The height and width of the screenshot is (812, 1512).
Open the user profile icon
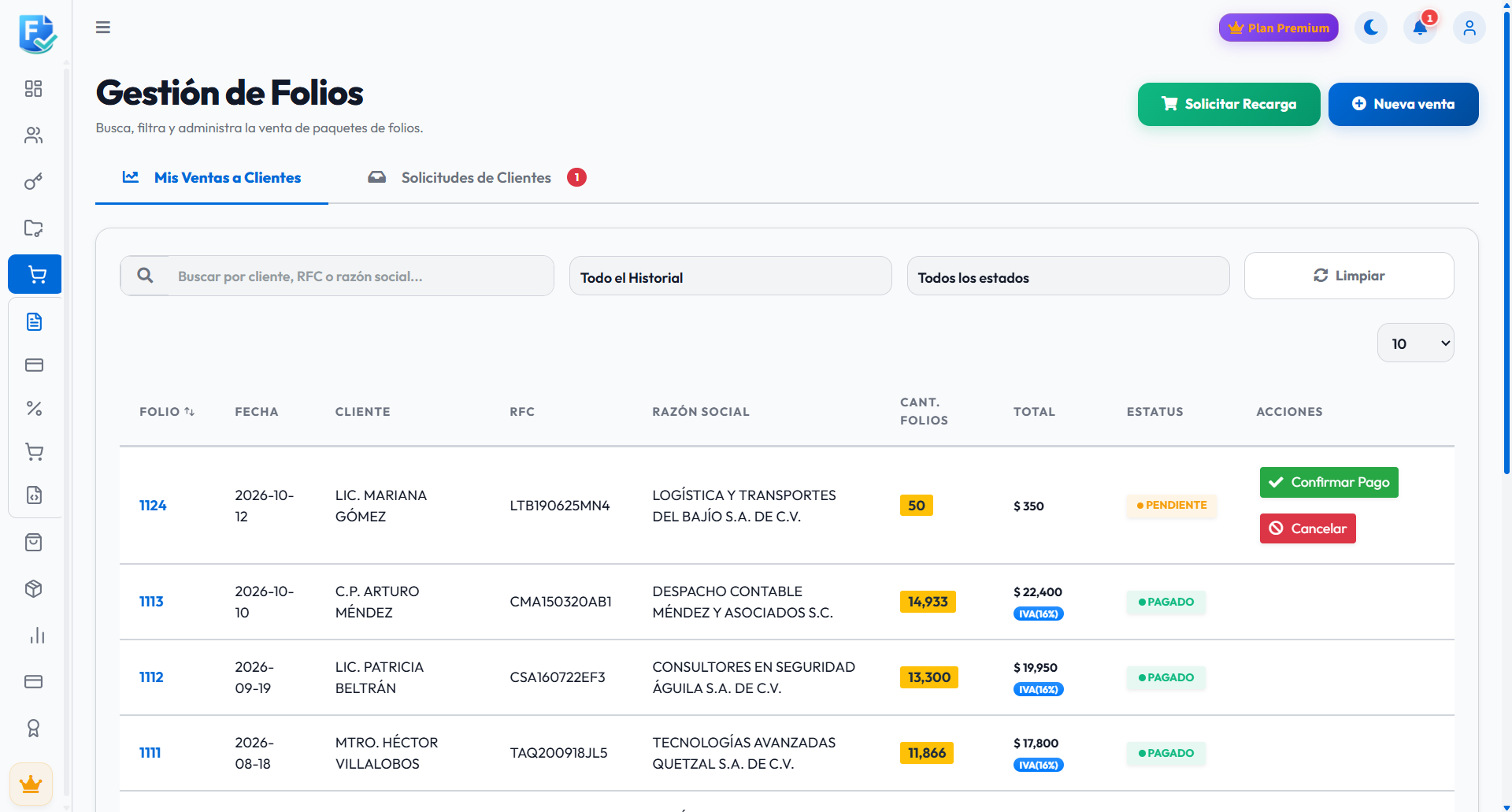coord(1469,28)
